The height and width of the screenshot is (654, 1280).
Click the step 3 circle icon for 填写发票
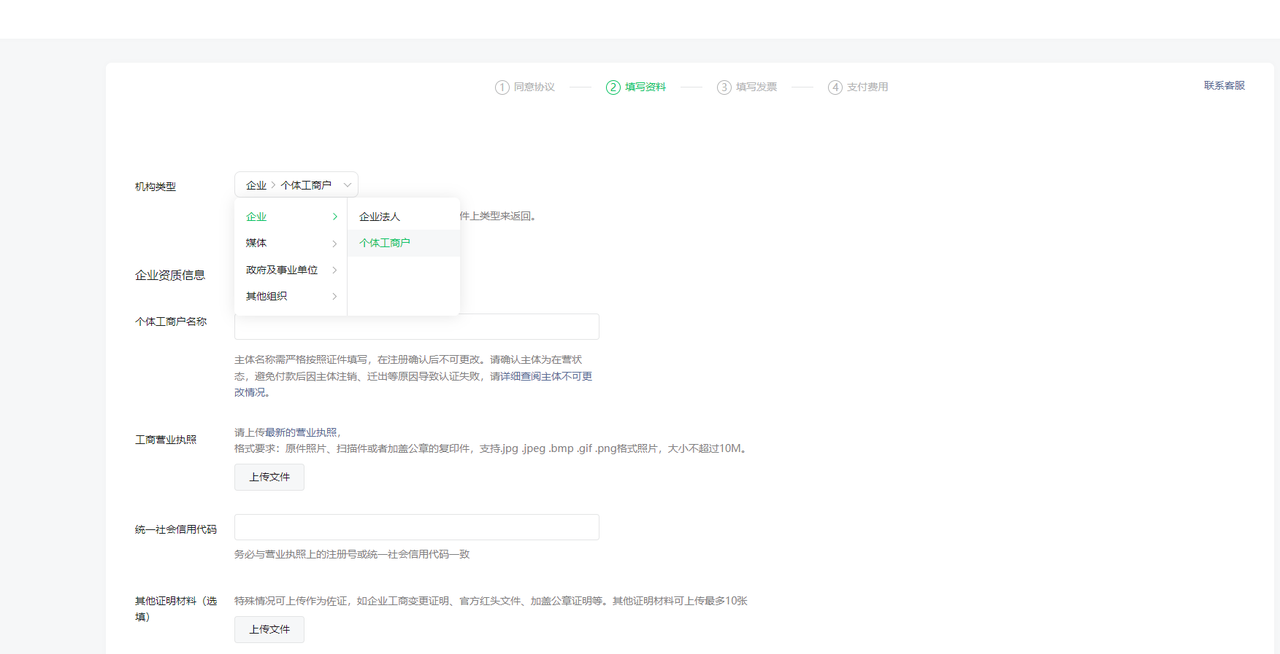[x=724, y=87]
